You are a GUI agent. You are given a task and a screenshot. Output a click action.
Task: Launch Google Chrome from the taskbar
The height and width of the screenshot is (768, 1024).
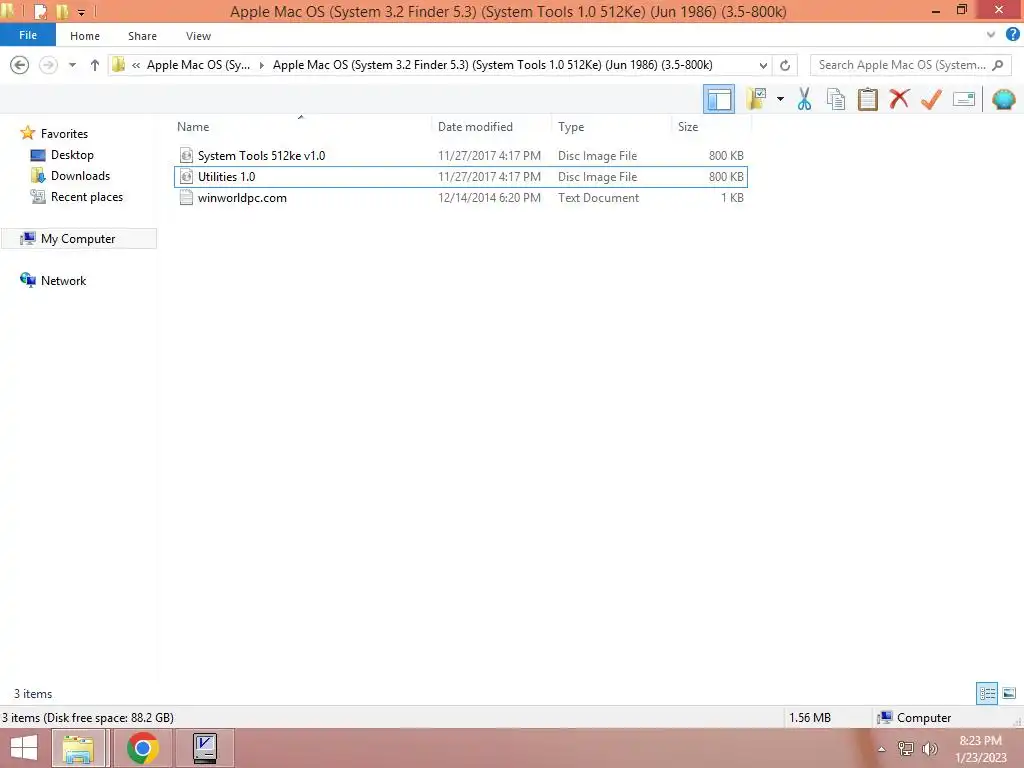[142, 748]
